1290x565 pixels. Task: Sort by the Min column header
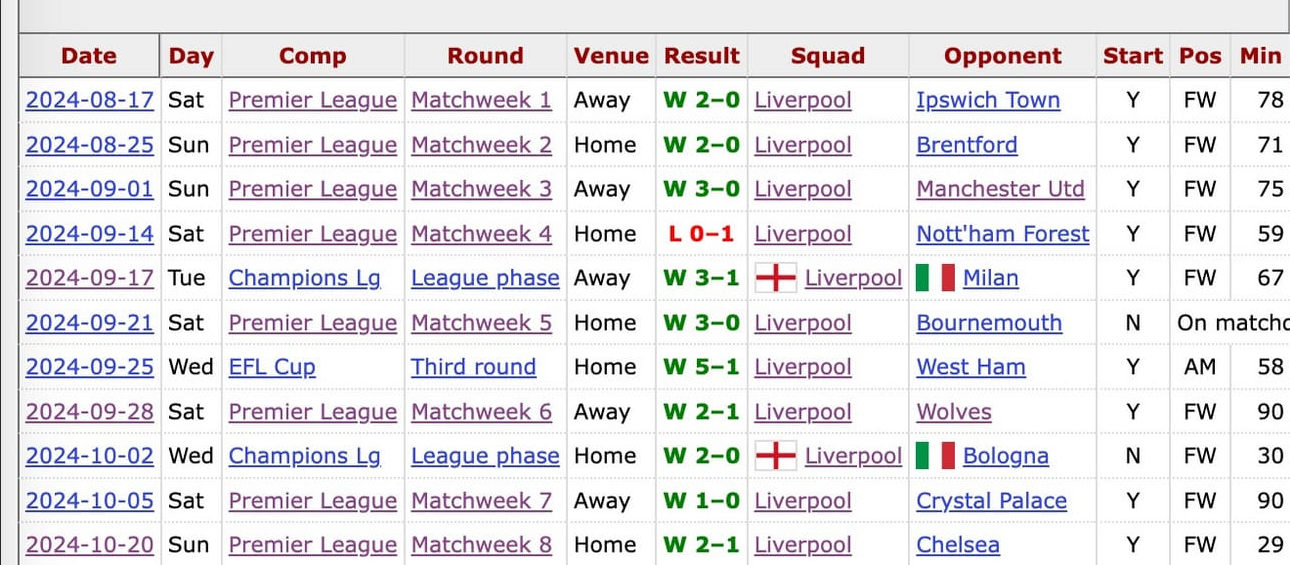(x=1260, y=56)
